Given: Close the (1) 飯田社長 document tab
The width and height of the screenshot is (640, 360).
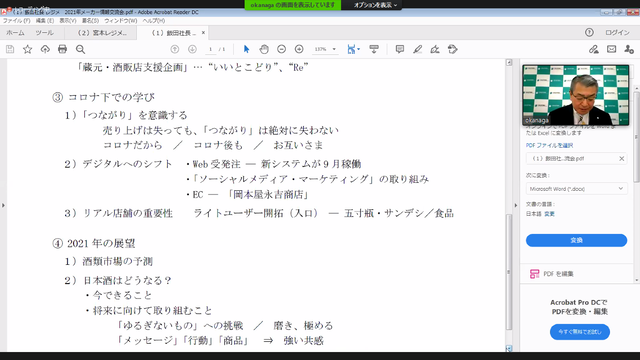Looking at the screenshot, I should pyautogui.click(x=203, y=33).
